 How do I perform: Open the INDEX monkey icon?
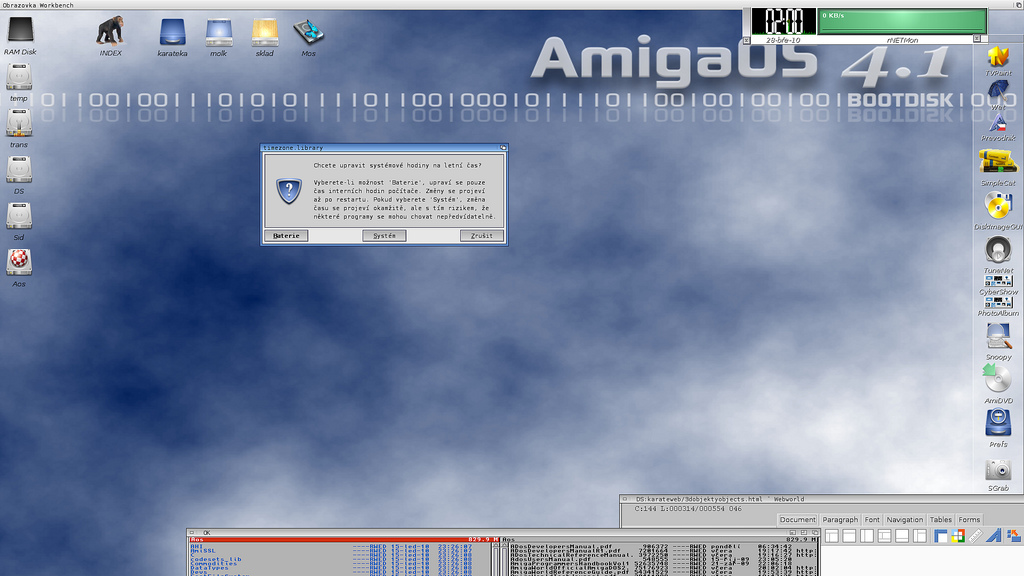110,31
